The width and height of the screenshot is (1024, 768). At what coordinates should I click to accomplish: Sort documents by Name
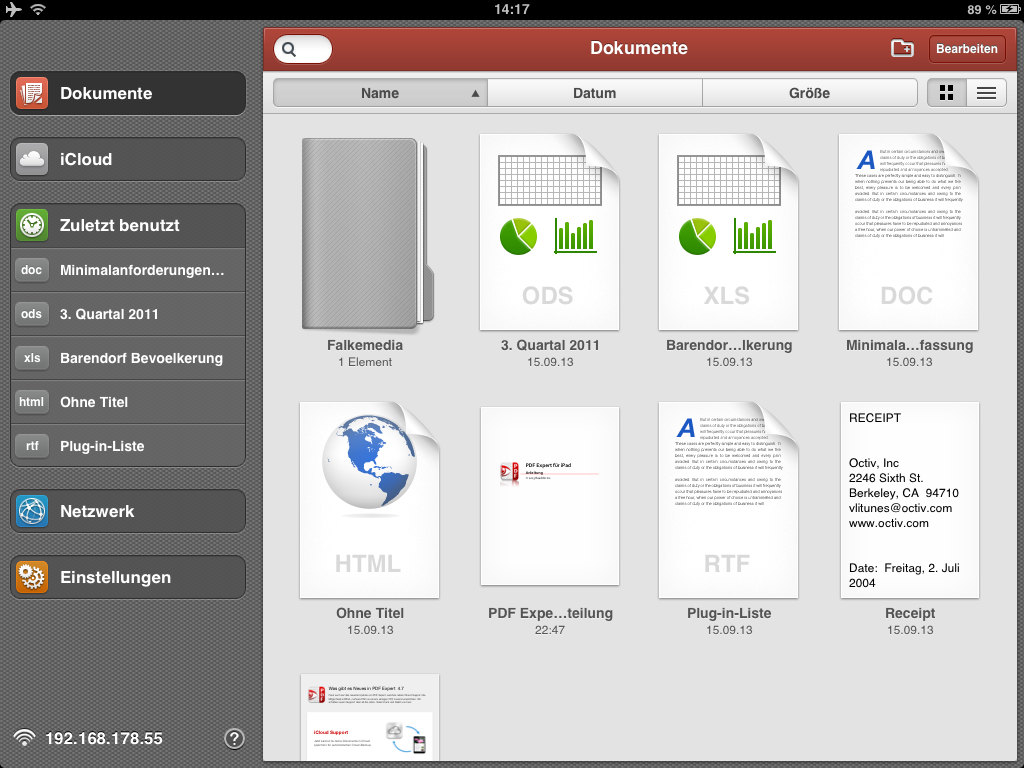click(x=380, y=93)
